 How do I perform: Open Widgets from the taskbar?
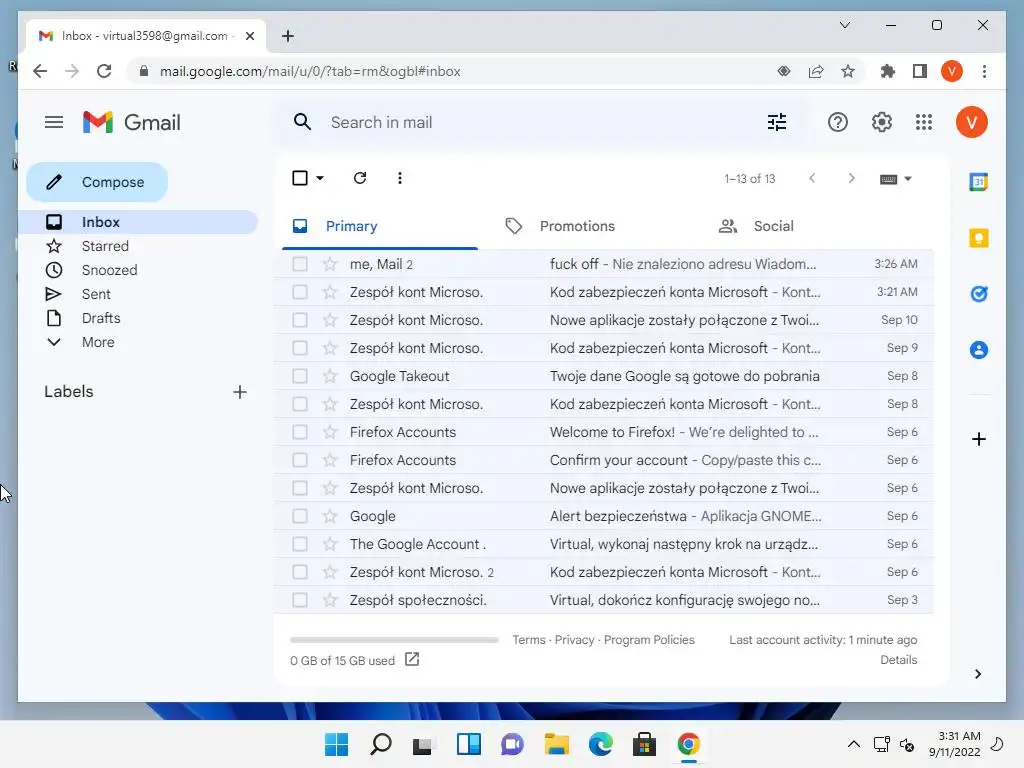pos(468,744)
